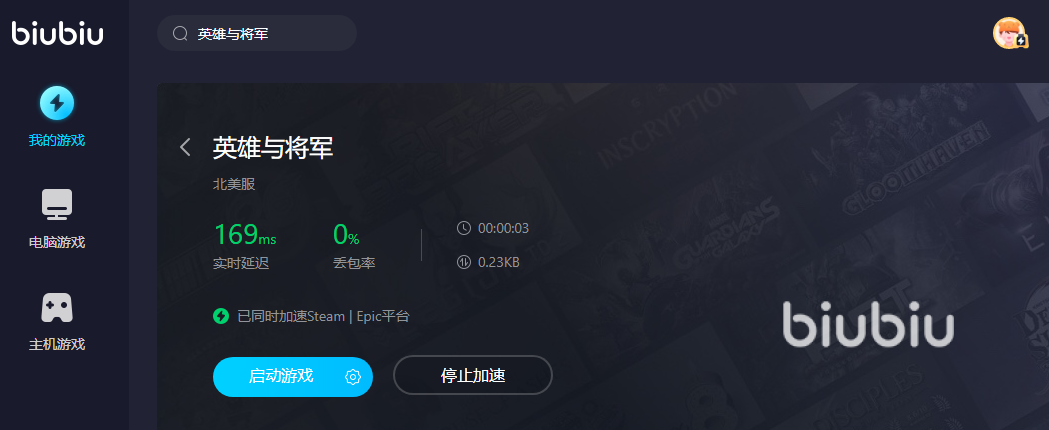Click the 已同时加速Steam | Epic平台 text

click(323, 316)
